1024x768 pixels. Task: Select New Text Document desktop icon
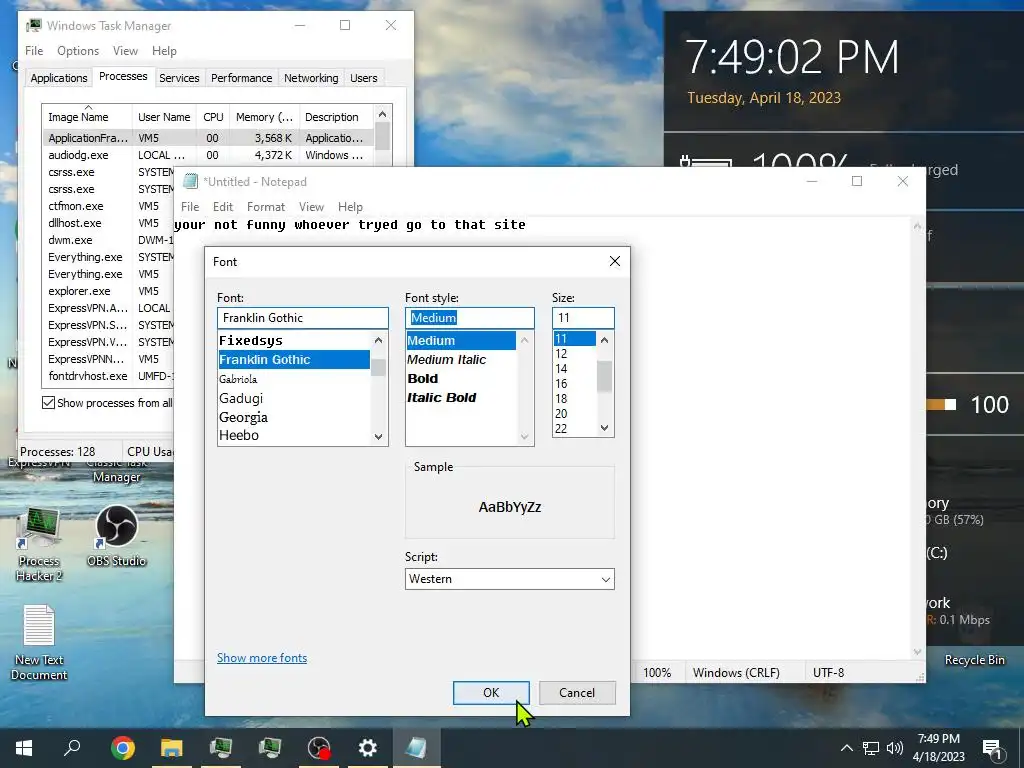click(x=39, y=643)
